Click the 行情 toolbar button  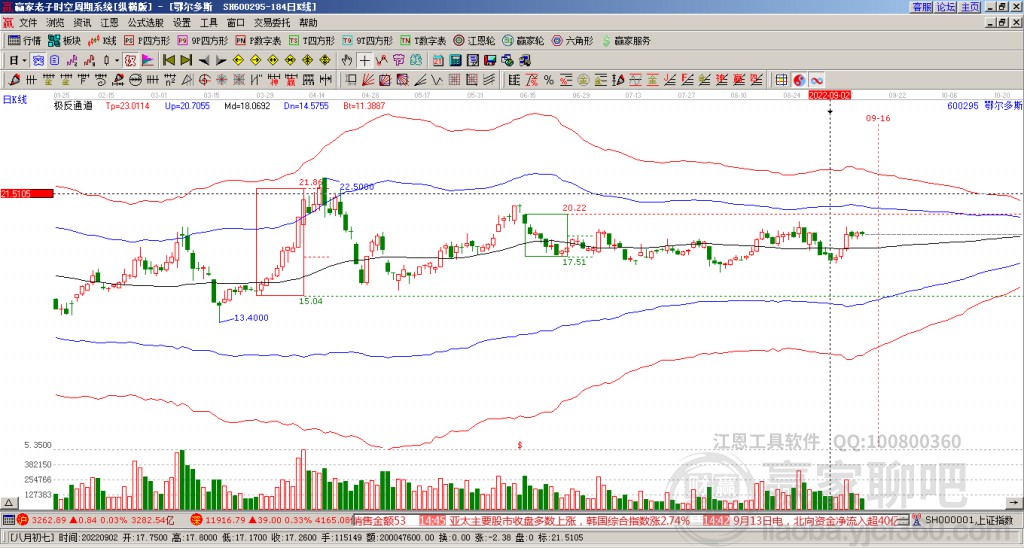coord(24,40)
